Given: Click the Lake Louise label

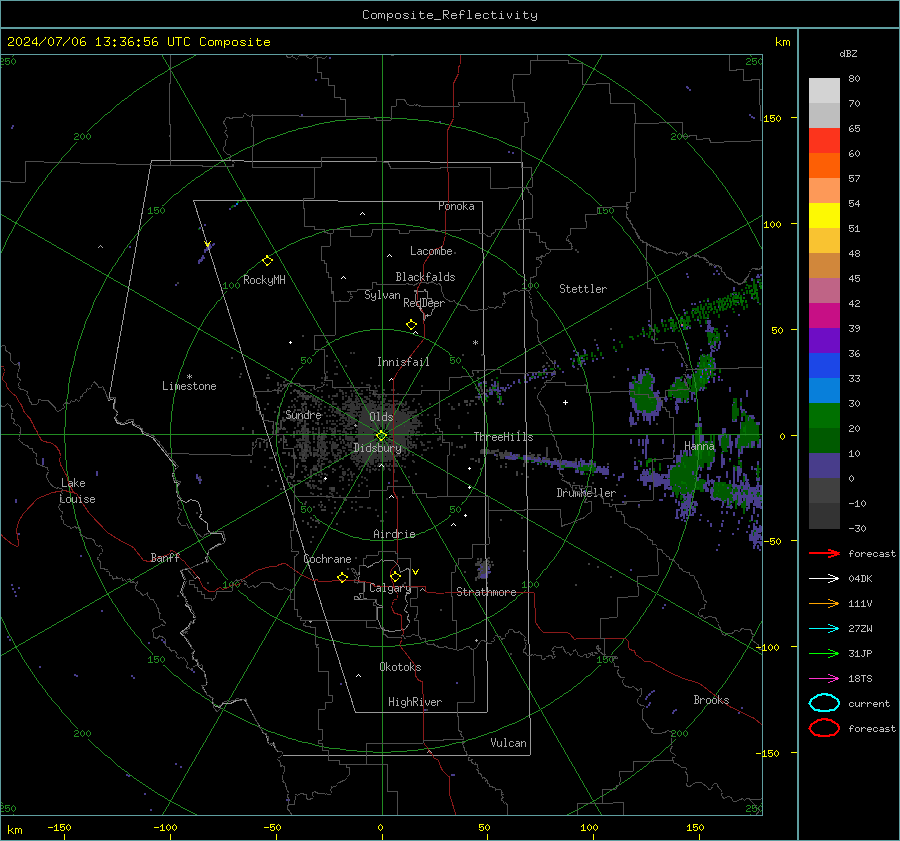Looking at the screenshot, I should [x=77, y=491].
